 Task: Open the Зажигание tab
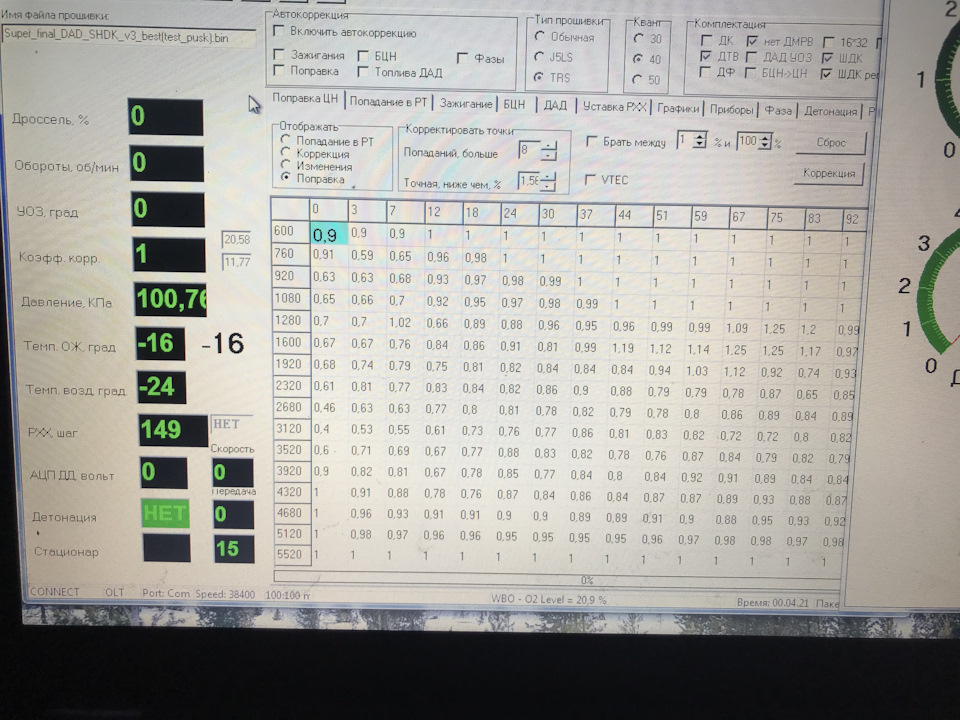465,103
